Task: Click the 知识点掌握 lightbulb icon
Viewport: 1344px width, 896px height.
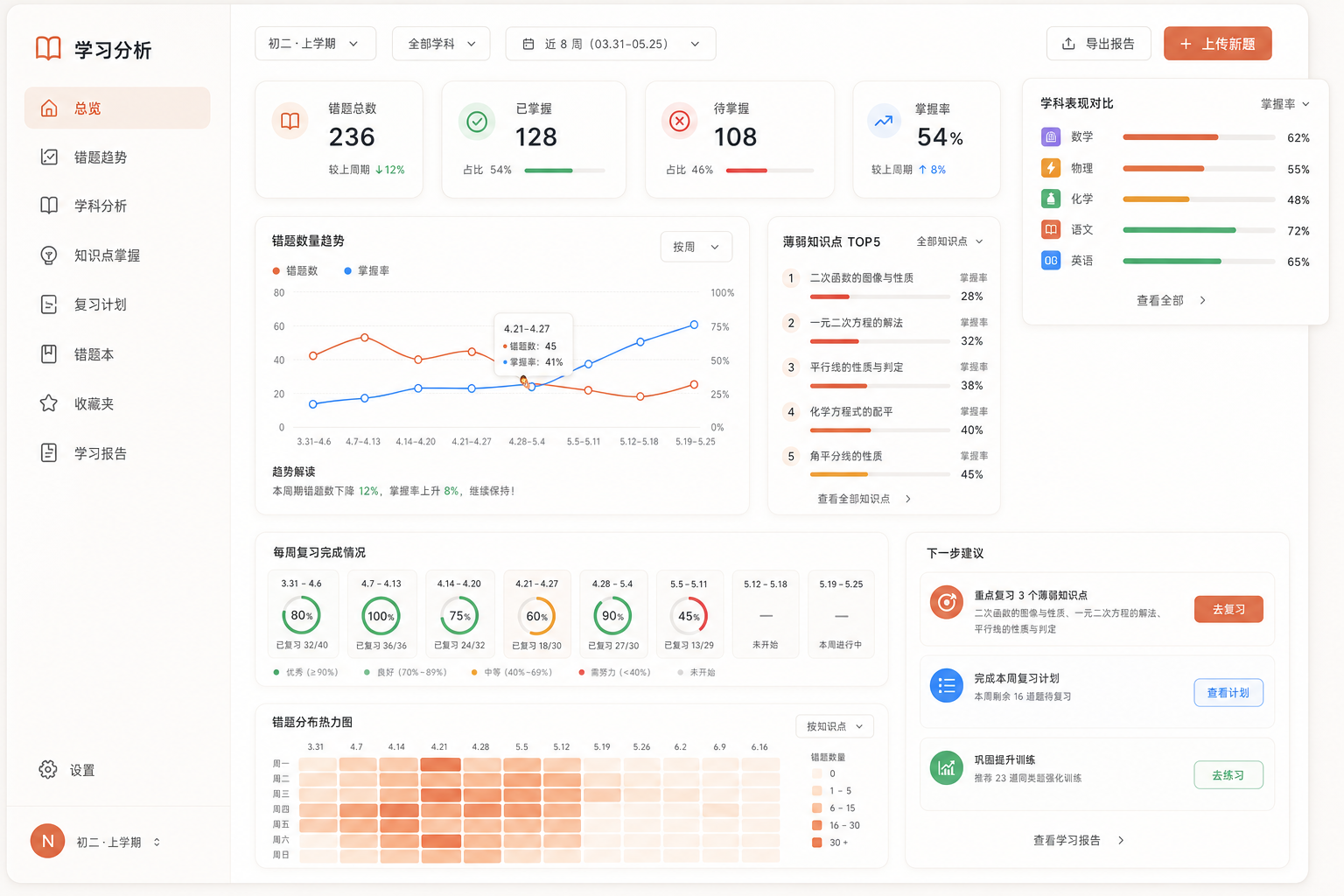Action: coord(49,255)
